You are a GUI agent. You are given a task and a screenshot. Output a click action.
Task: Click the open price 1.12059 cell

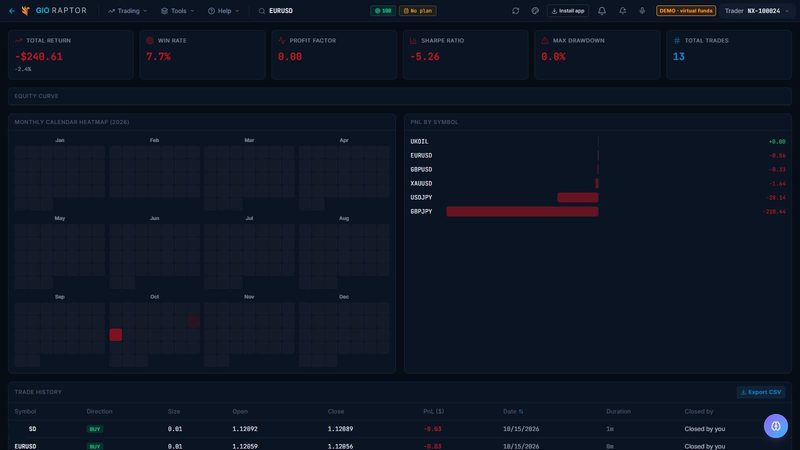tap(244, 446)
